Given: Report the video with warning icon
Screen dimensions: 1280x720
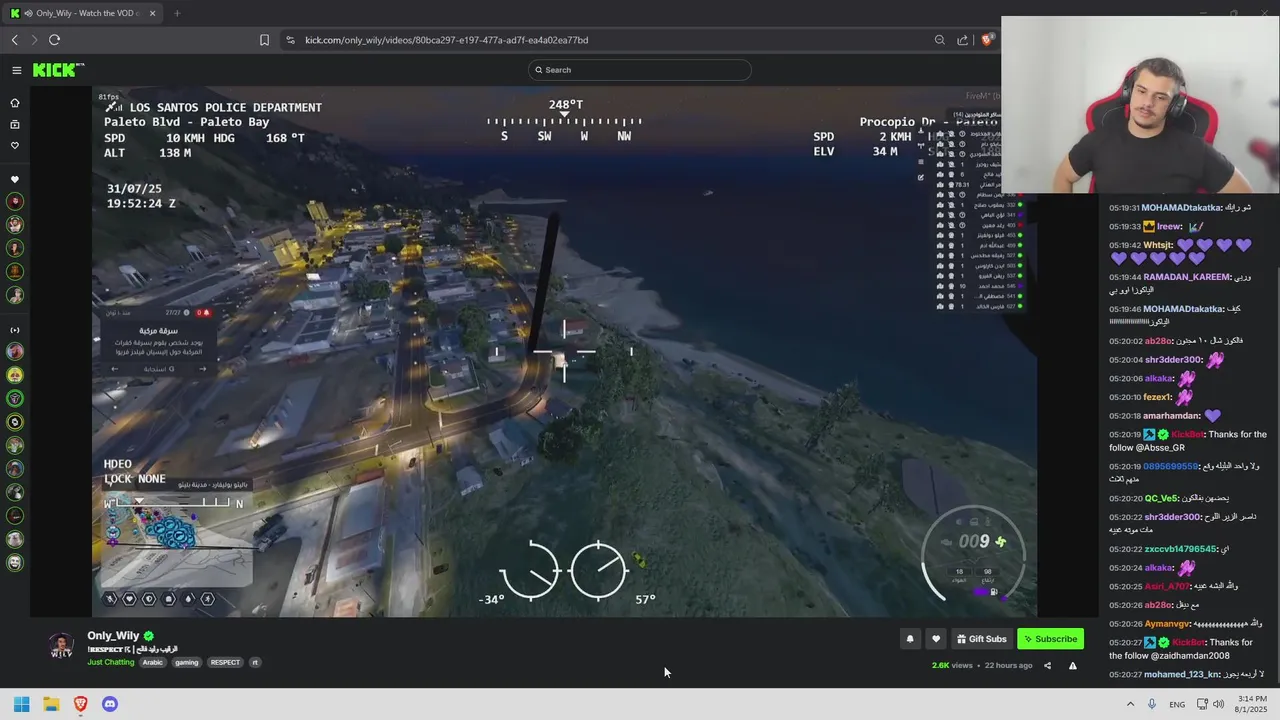Looking at the screenshot, I should click(1073, 666).
